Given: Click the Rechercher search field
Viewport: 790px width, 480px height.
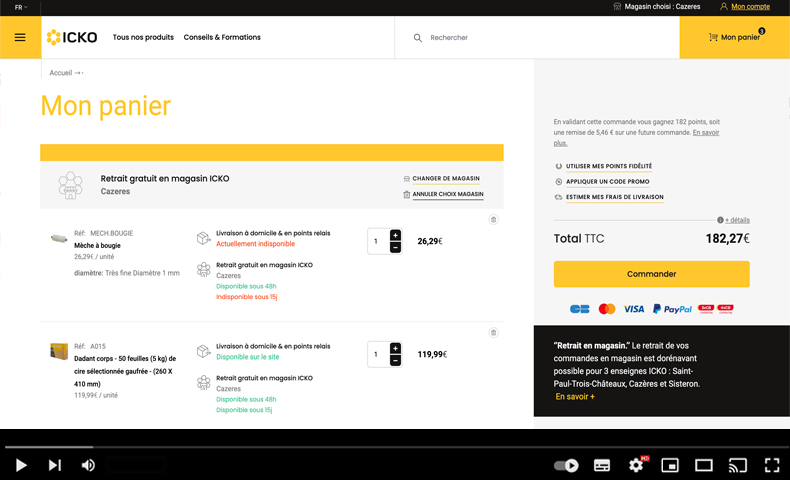Looking at the screenshot, I should point(537,38).
